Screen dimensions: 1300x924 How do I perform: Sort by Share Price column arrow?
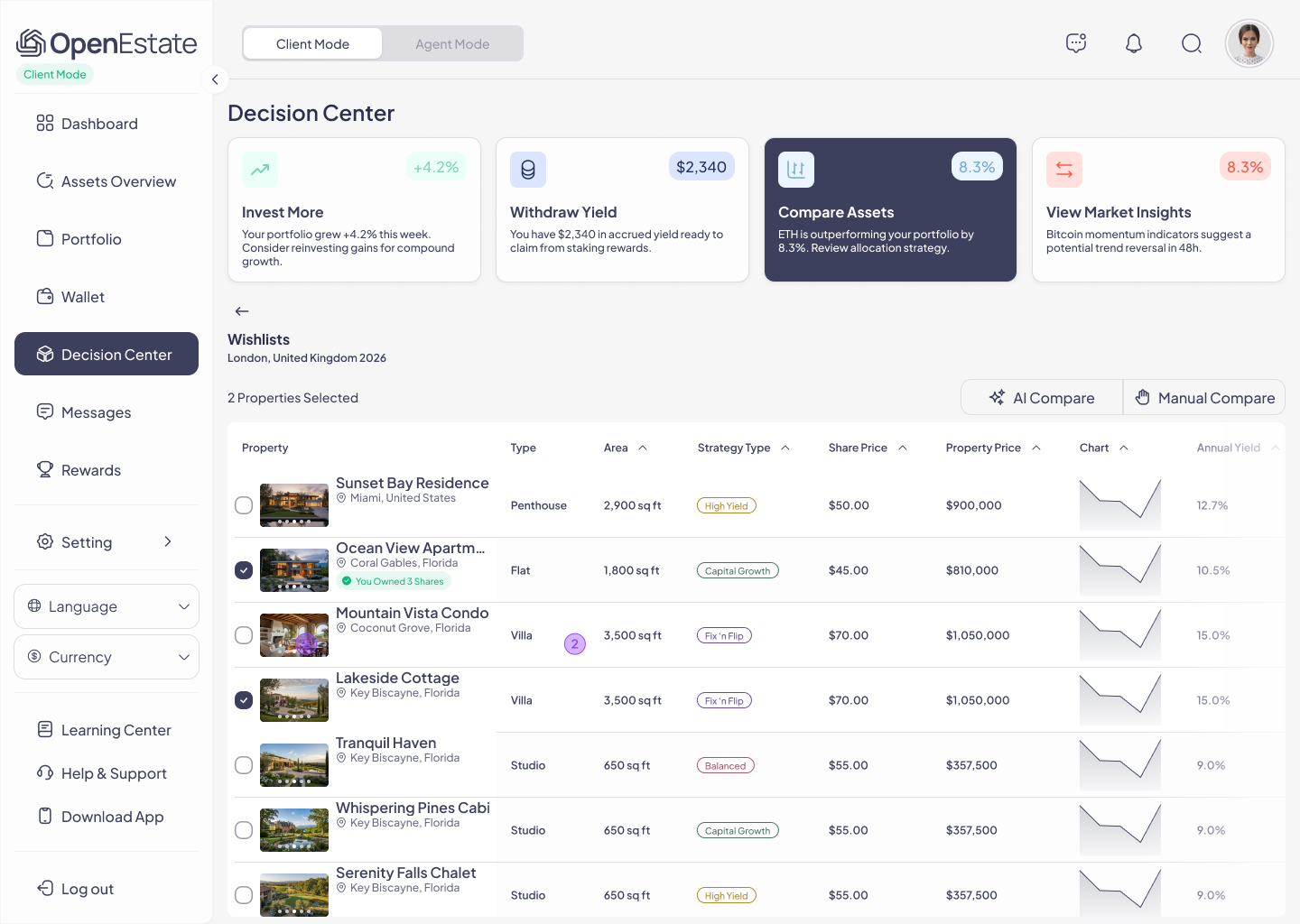point(903,448)
